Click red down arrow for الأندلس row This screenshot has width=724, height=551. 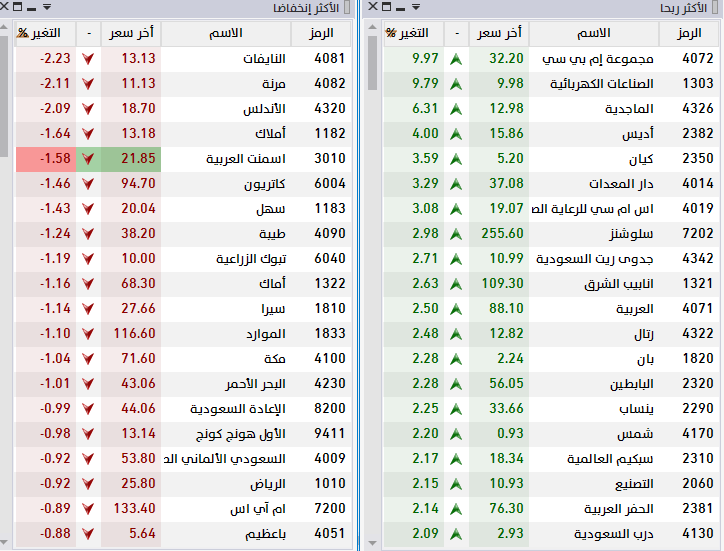pos(88,109)
